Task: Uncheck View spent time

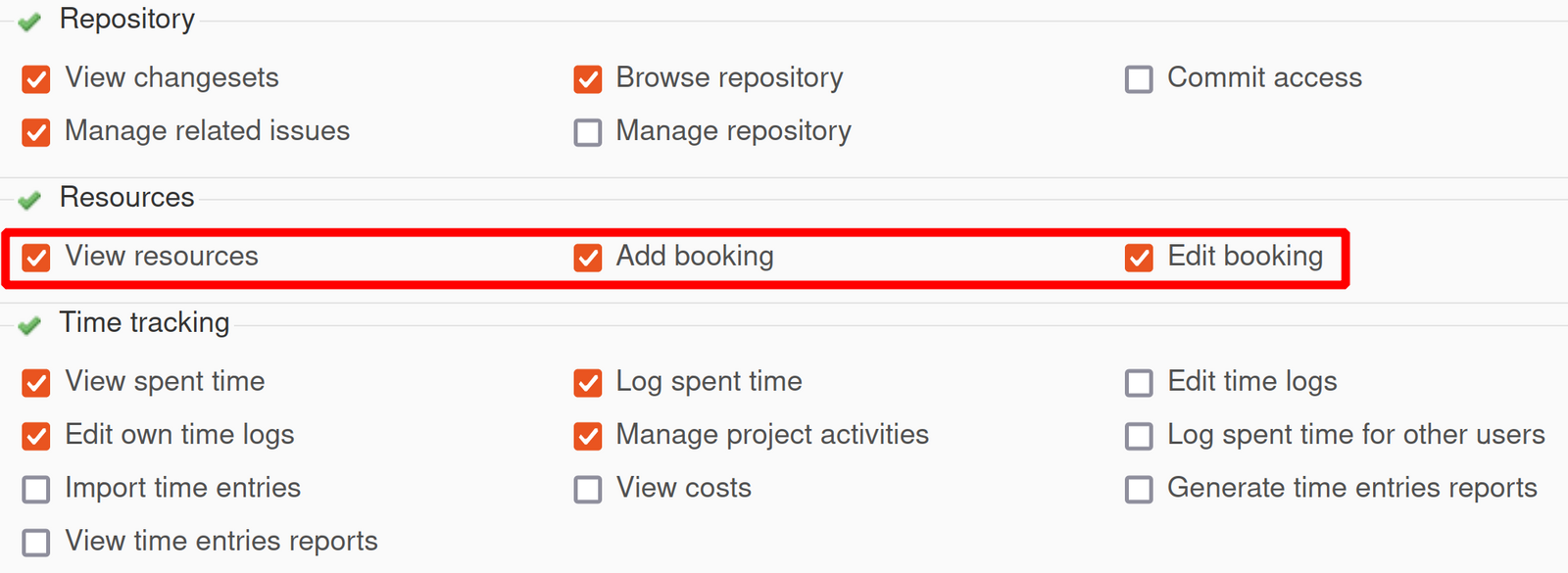Action: (x=35, y=383)
